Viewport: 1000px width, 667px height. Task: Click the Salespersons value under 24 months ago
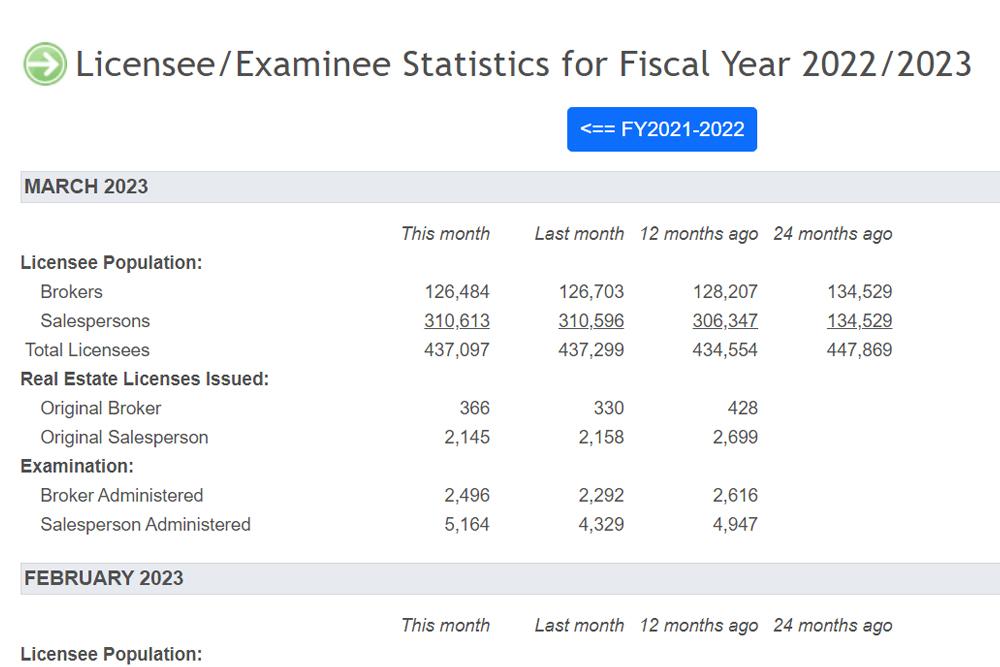click(859, 321)
